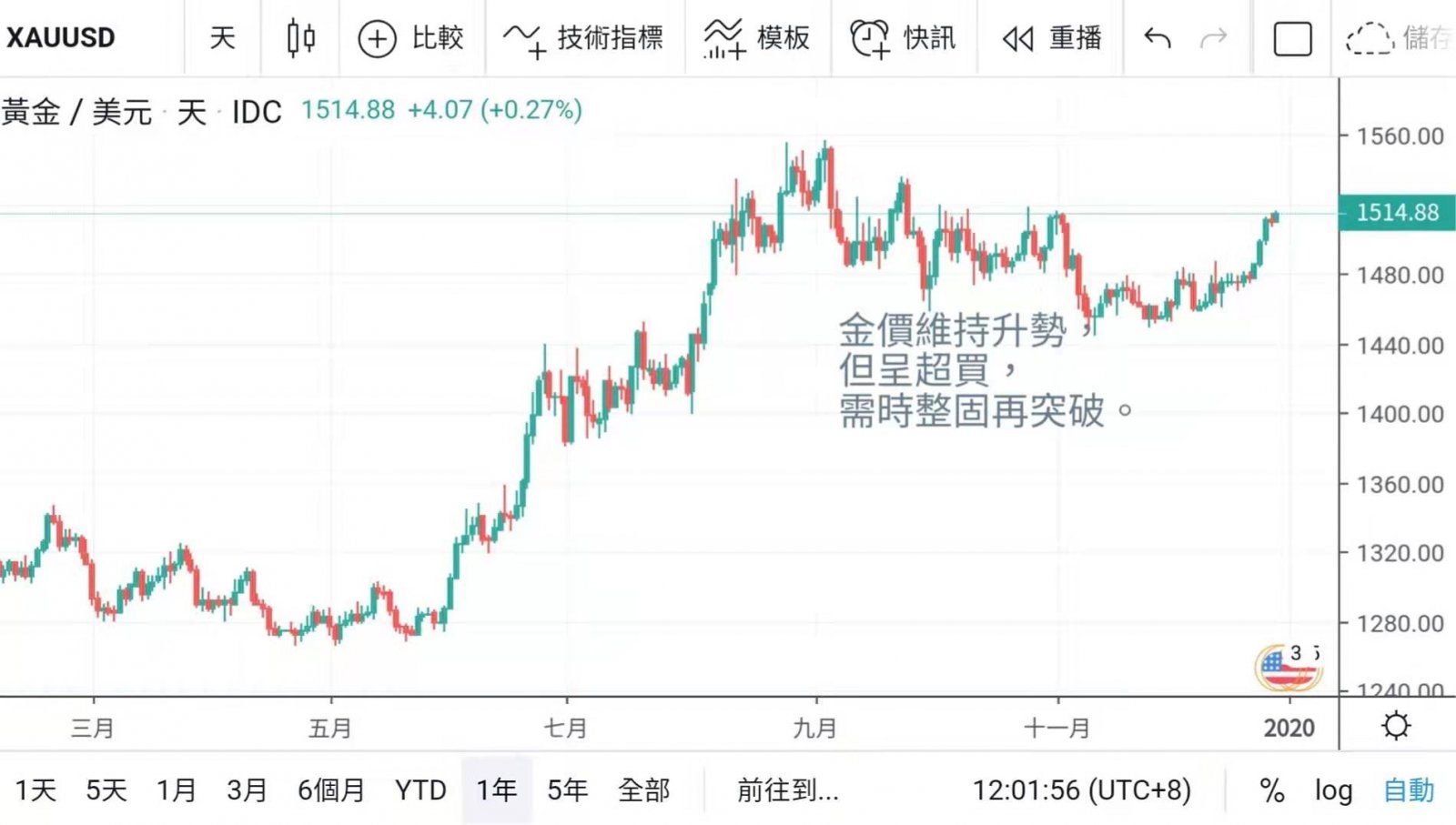Image resolution: width=1456 pixels, height=825 pixels.
Task: Click the XAUUSD symbol search field
Action: (x=62, y=38)
